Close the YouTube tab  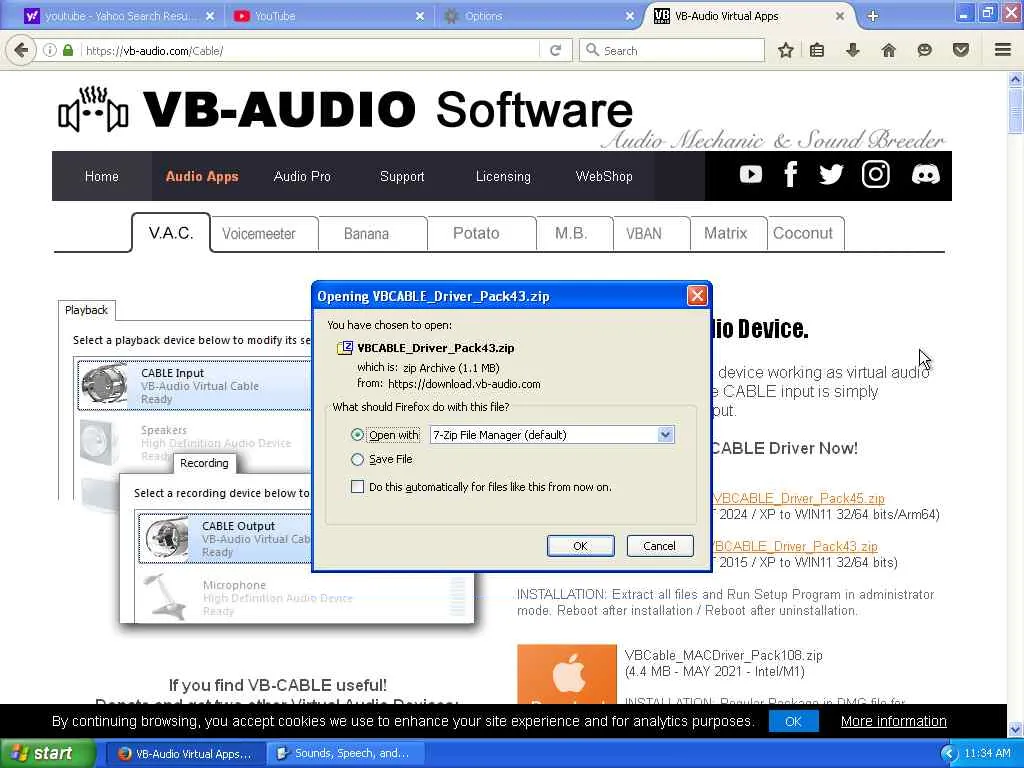[x=420, y=16]
